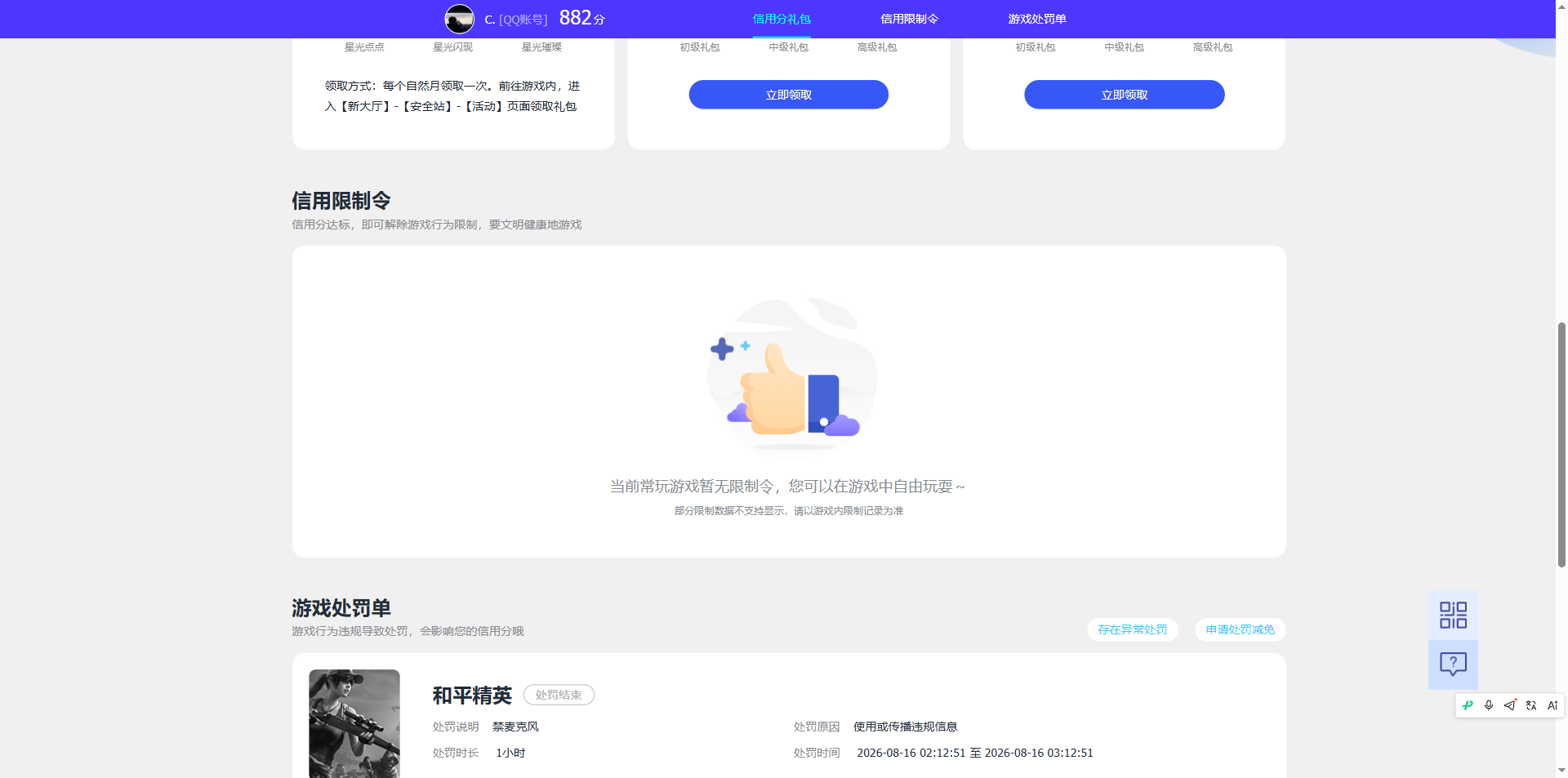Open the QR code side icon
1568x778 pixels.
tap(1453, 615)
